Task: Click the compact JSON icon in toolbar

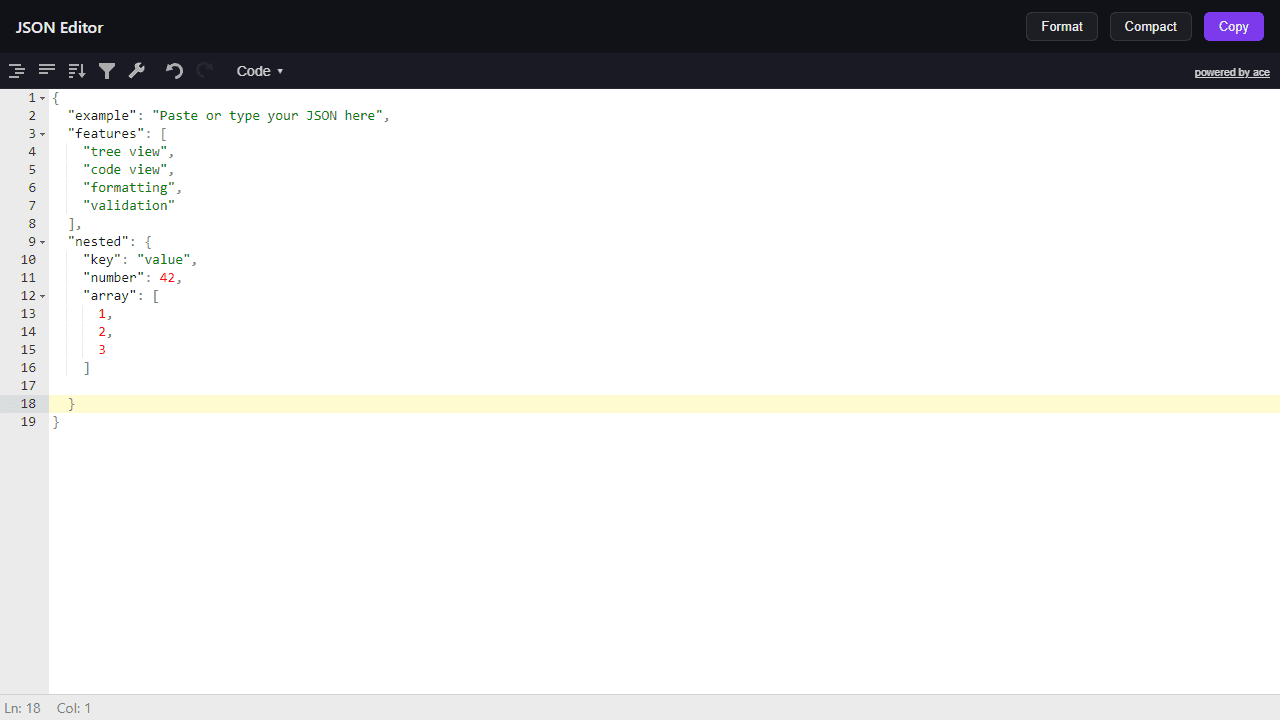Action: tap(47, 71)
